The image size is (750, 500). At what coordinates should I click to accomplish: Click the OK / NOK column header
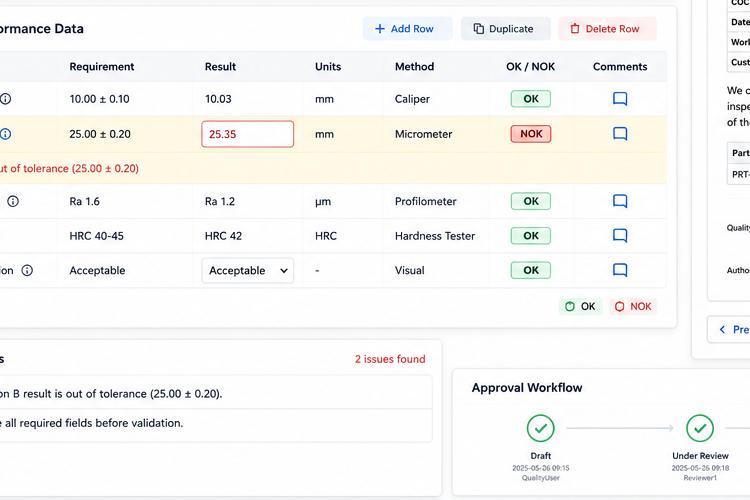coord(530,67)
